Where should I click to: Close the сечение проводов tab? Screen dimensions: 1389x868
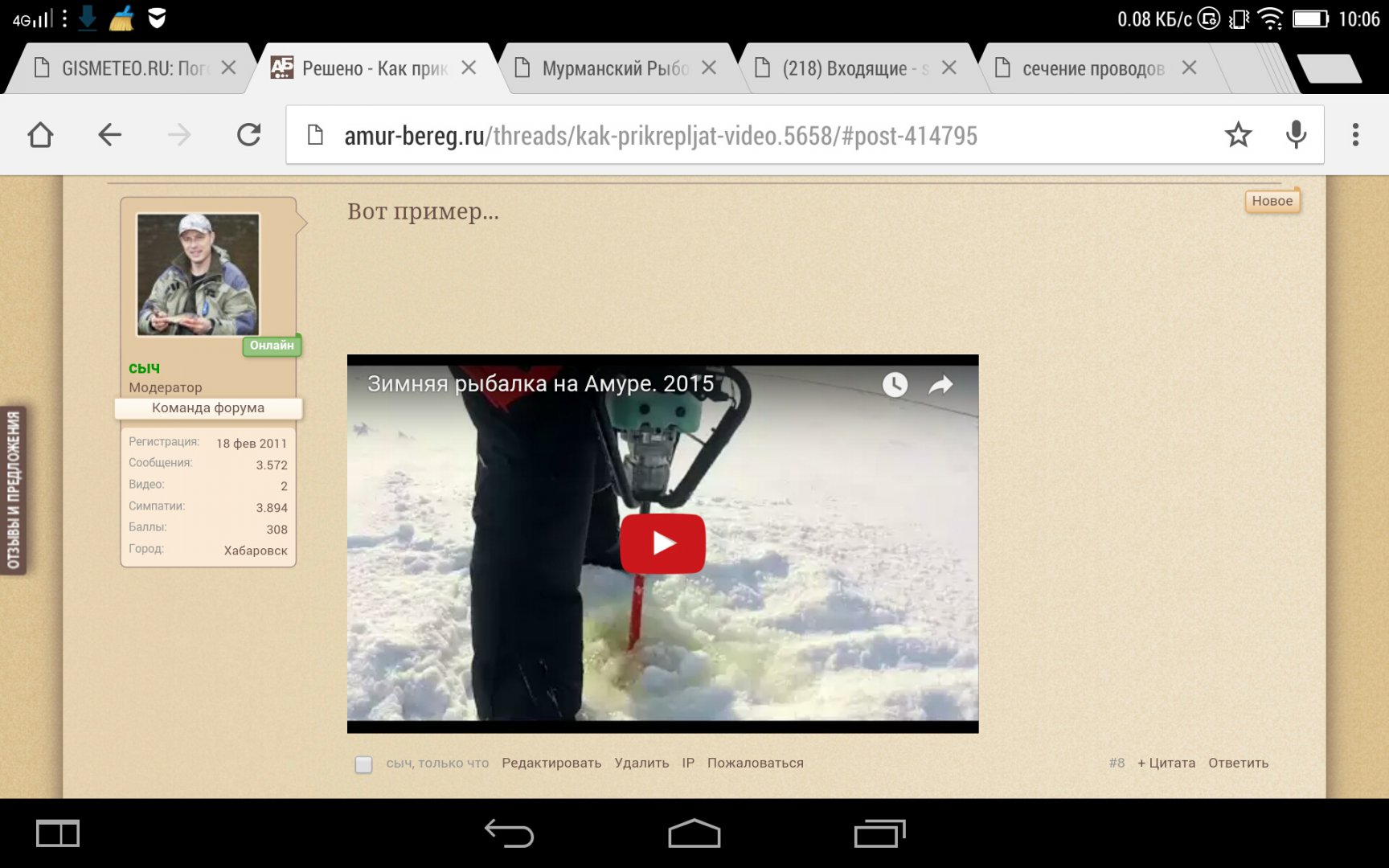(x=1189, y=68)
